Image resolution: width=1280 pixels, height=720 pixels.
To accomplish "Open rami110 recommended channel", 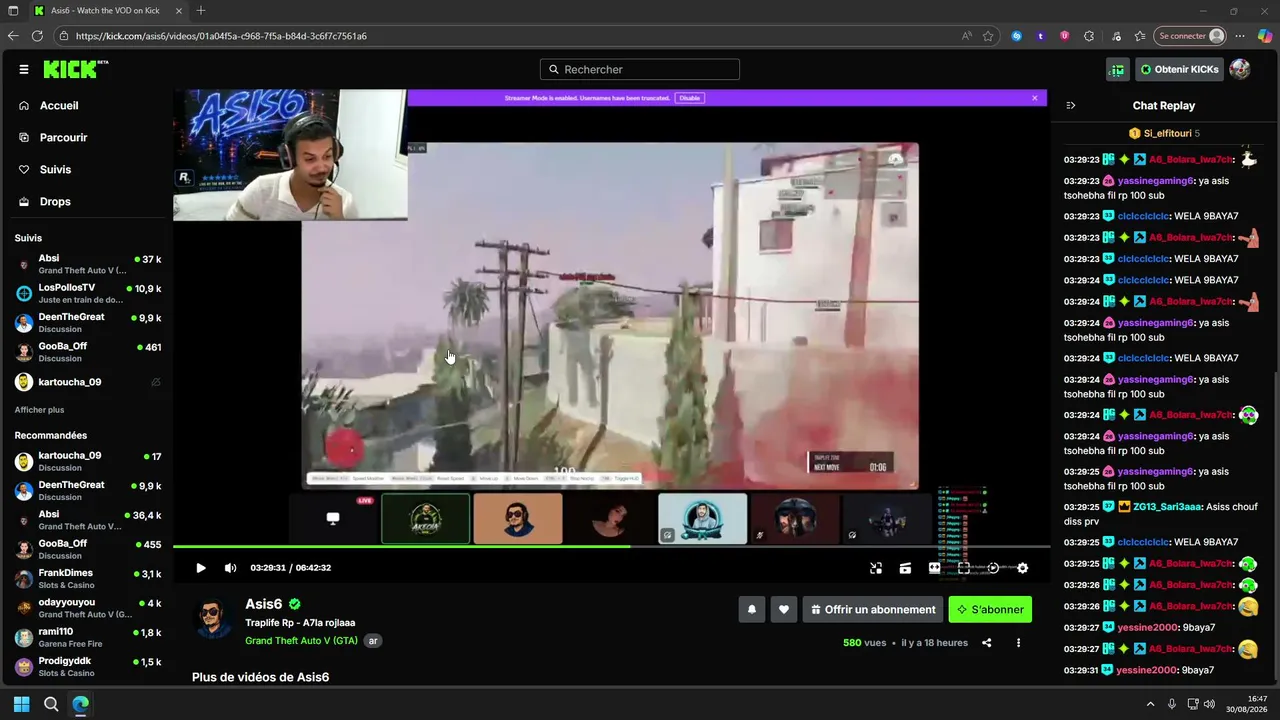I will point(88,637).
